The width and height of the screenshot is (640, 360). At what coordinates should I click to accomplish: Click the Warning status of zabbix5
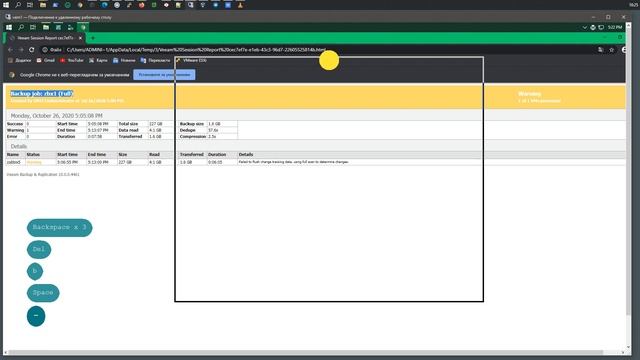click(x=34, y=162)
